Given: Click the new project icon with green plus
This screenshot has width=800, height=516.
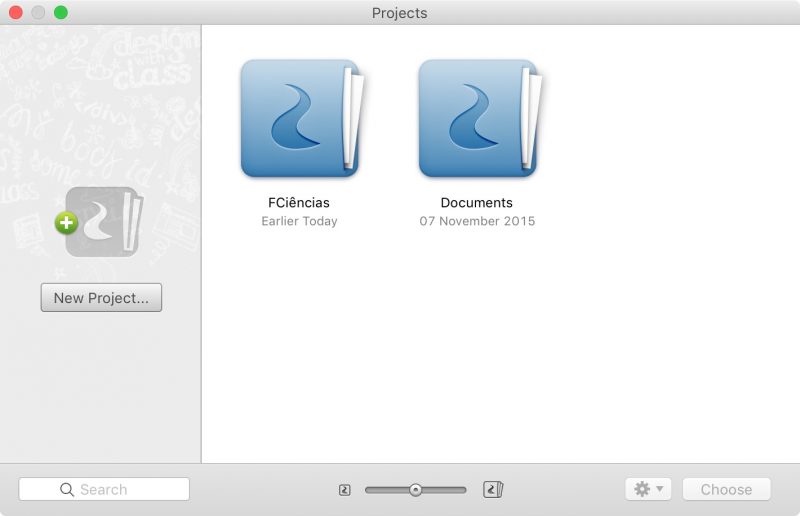Looking at the screenshot, I should [99, 222].
